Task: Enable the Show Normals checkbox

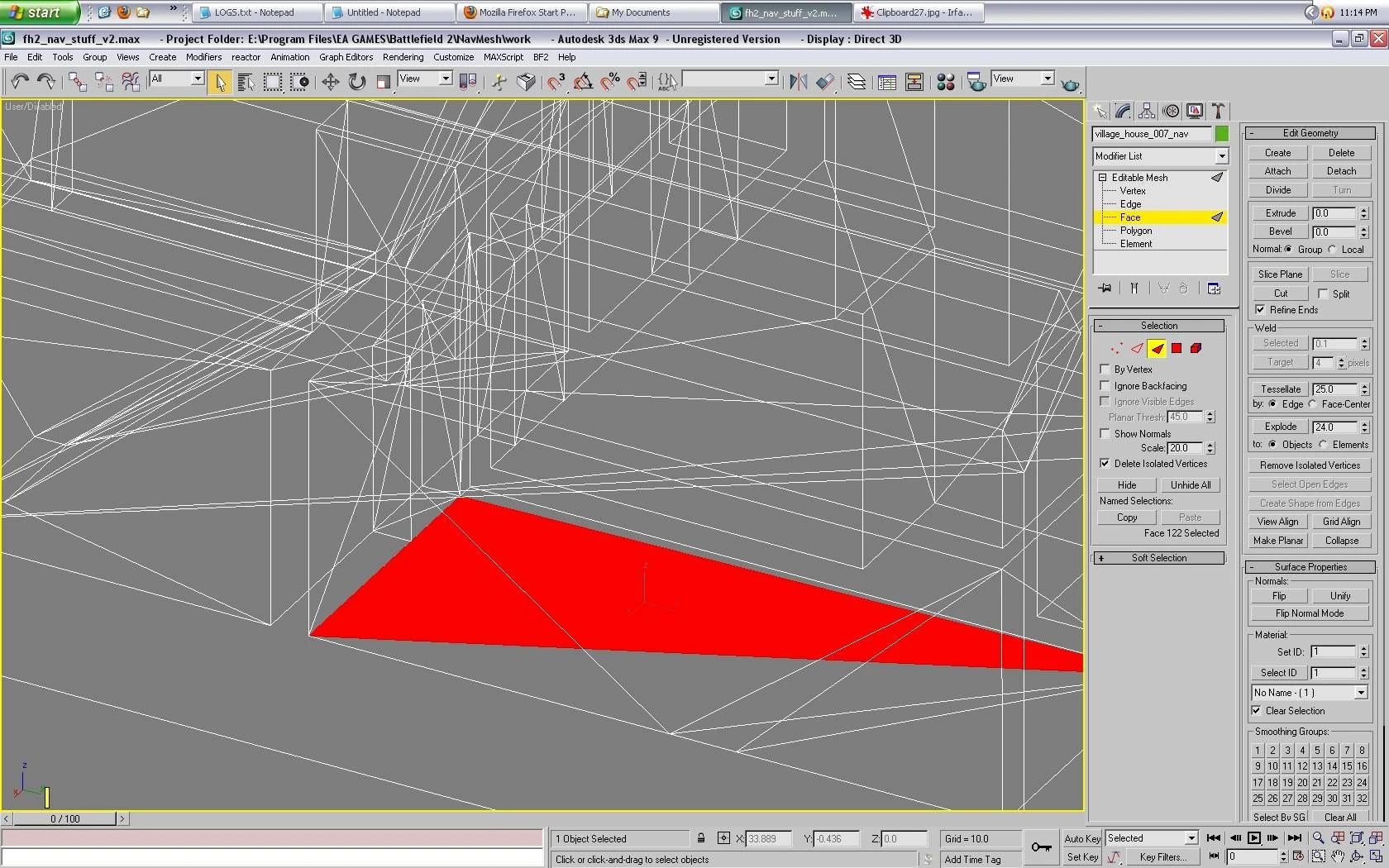Action: point(1105,434)
